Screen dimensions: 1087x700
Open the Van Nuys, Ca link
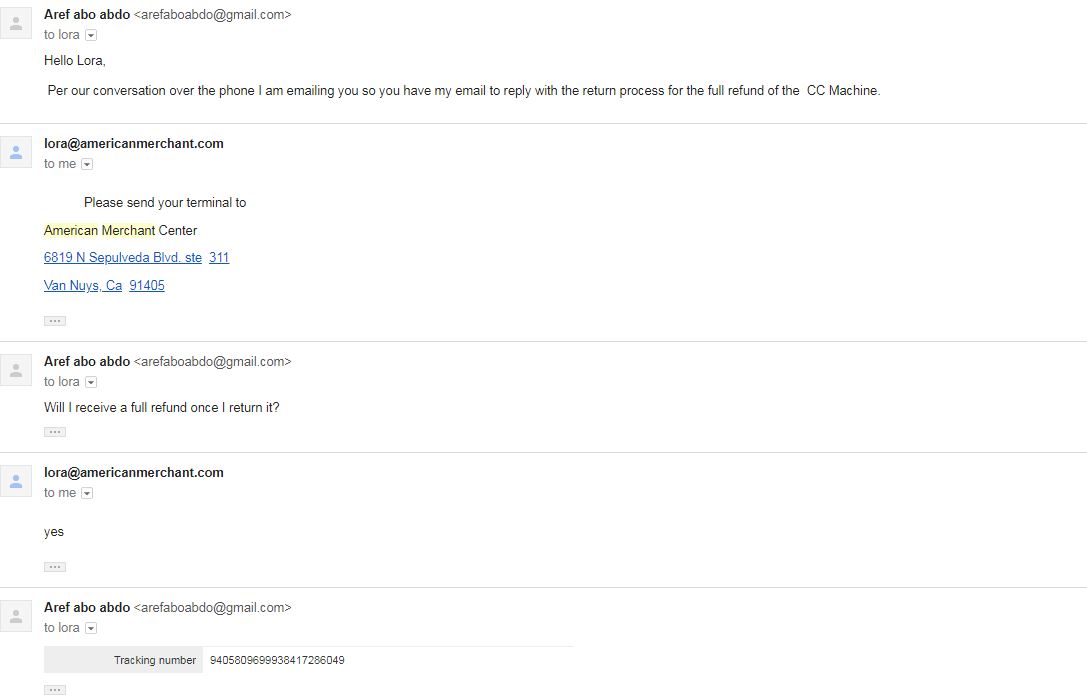click(x=82, y=286)
